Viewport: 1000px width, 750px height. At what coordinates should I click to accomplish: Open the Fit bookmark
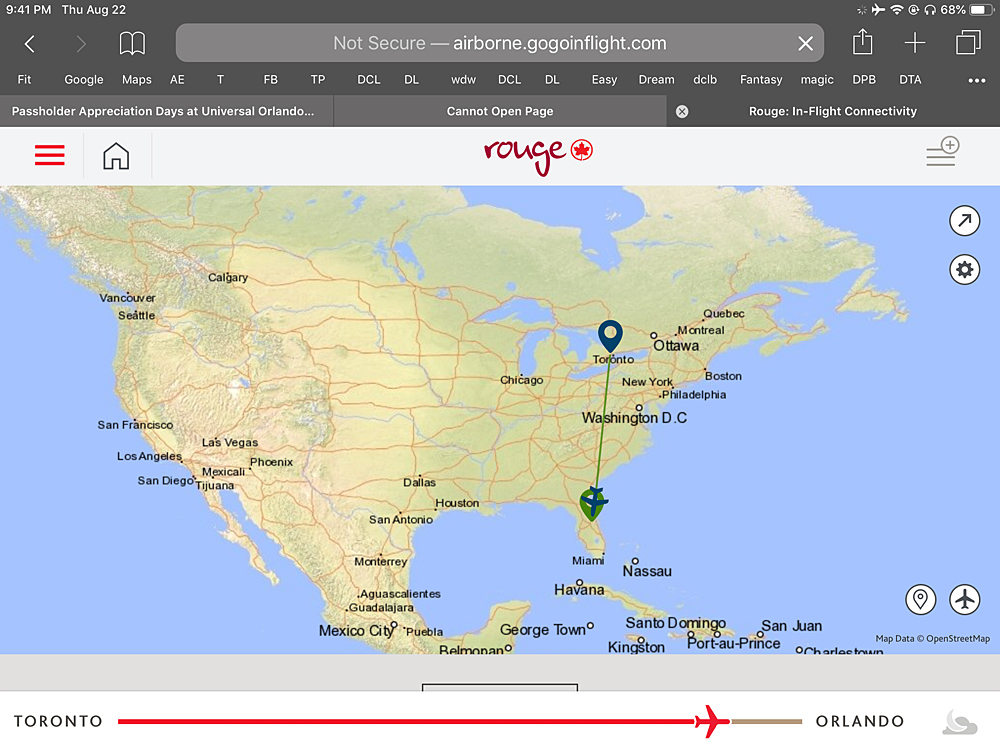(x=24, y=80)
